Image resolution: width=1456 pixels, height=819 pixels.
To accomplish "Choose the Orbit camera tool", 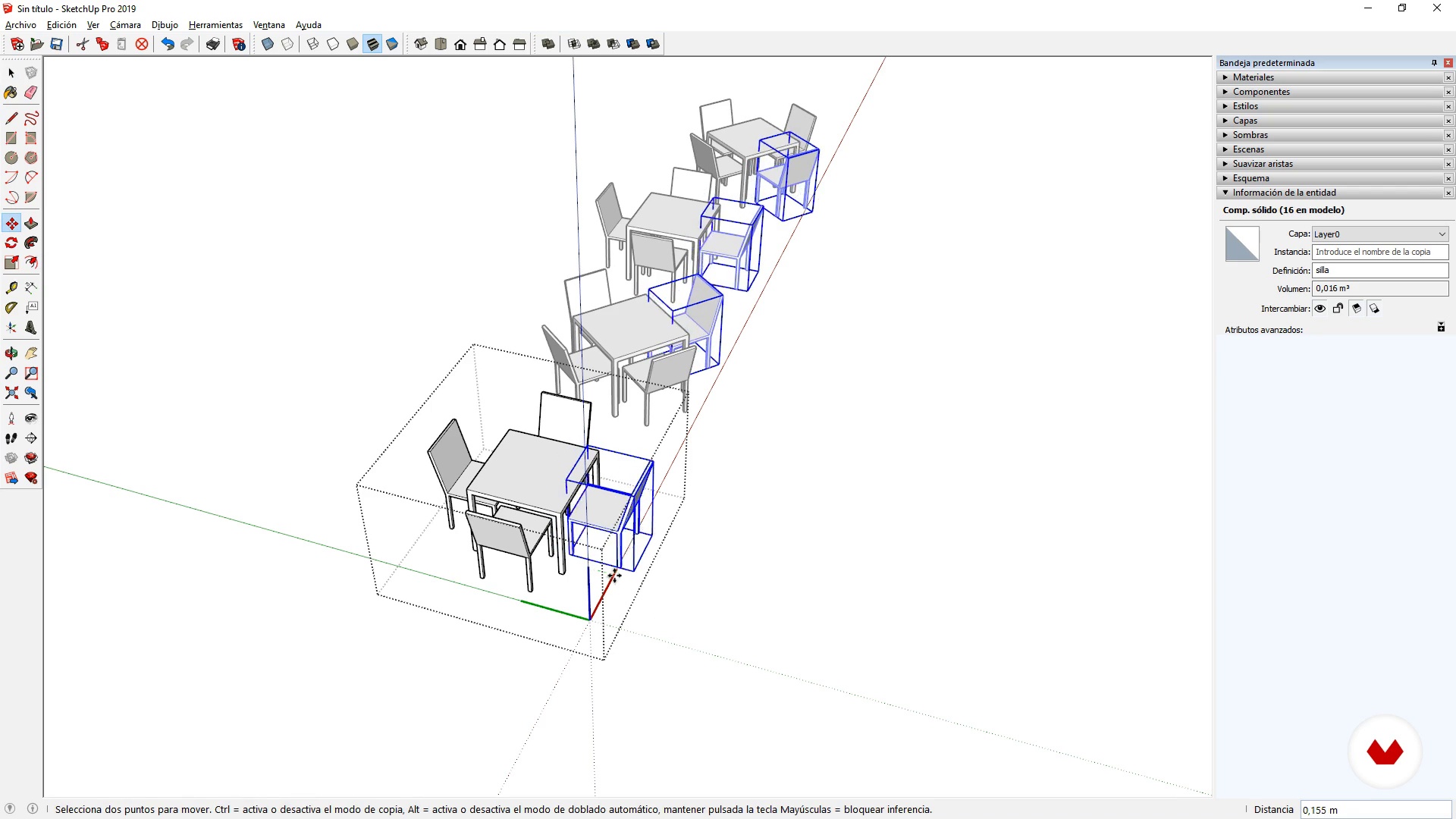I will (11, 353).
